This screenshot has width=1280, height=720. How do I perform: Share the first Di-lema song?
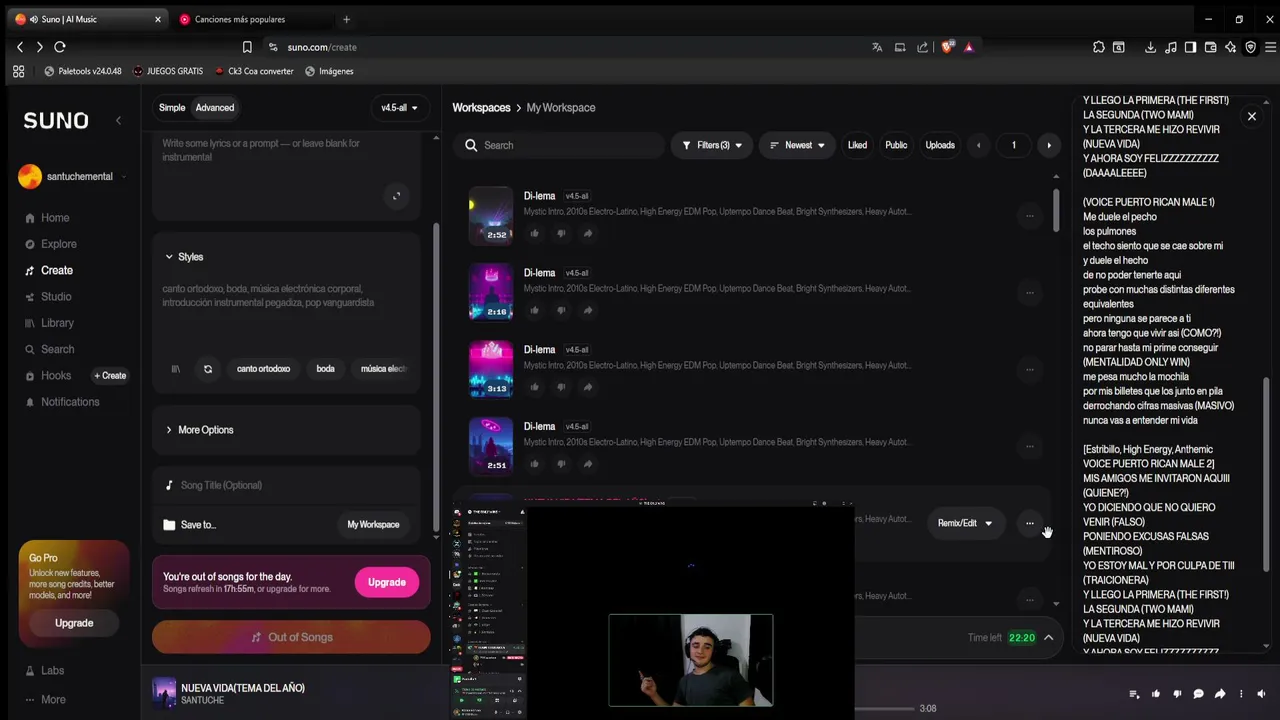click(x=587, y=233)
